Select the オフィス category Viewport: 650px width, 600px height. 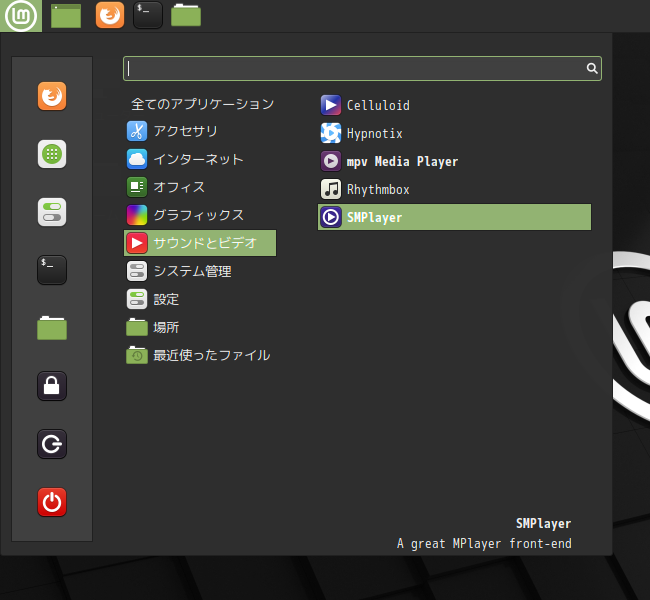click(200, 187)
